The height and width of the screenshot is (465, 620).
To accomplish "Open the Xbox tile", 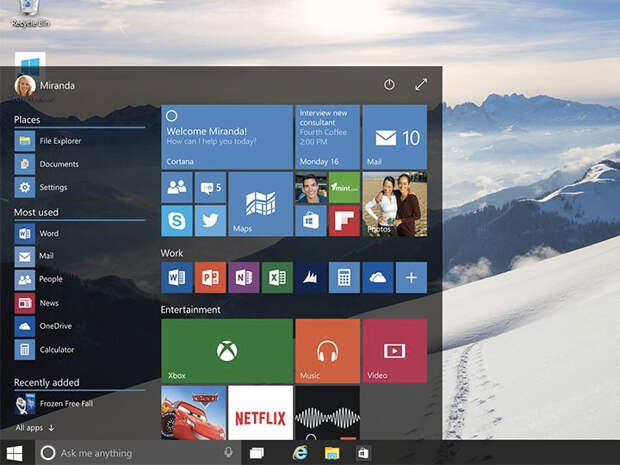I will (227, 351).
